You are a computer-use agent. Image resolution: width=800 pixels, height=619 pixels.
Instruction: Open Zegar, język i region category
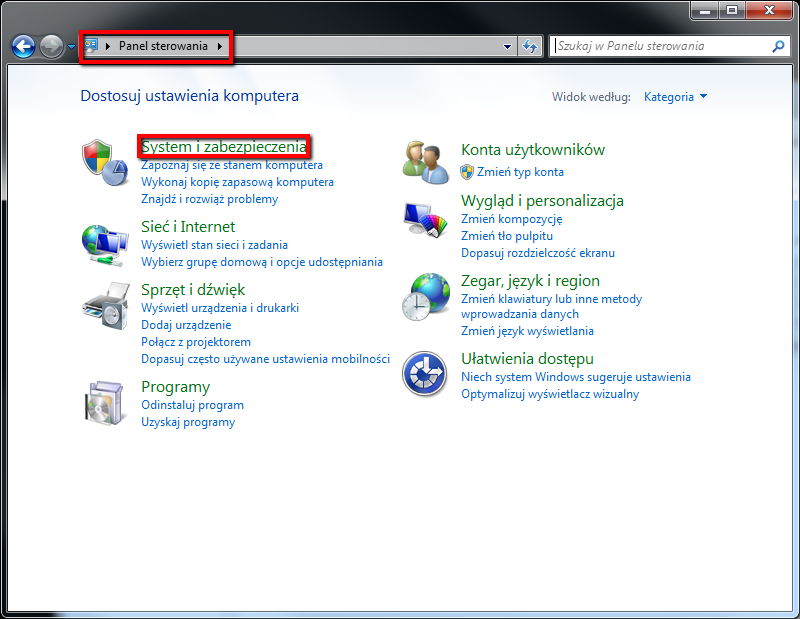(x=531, y=281)
